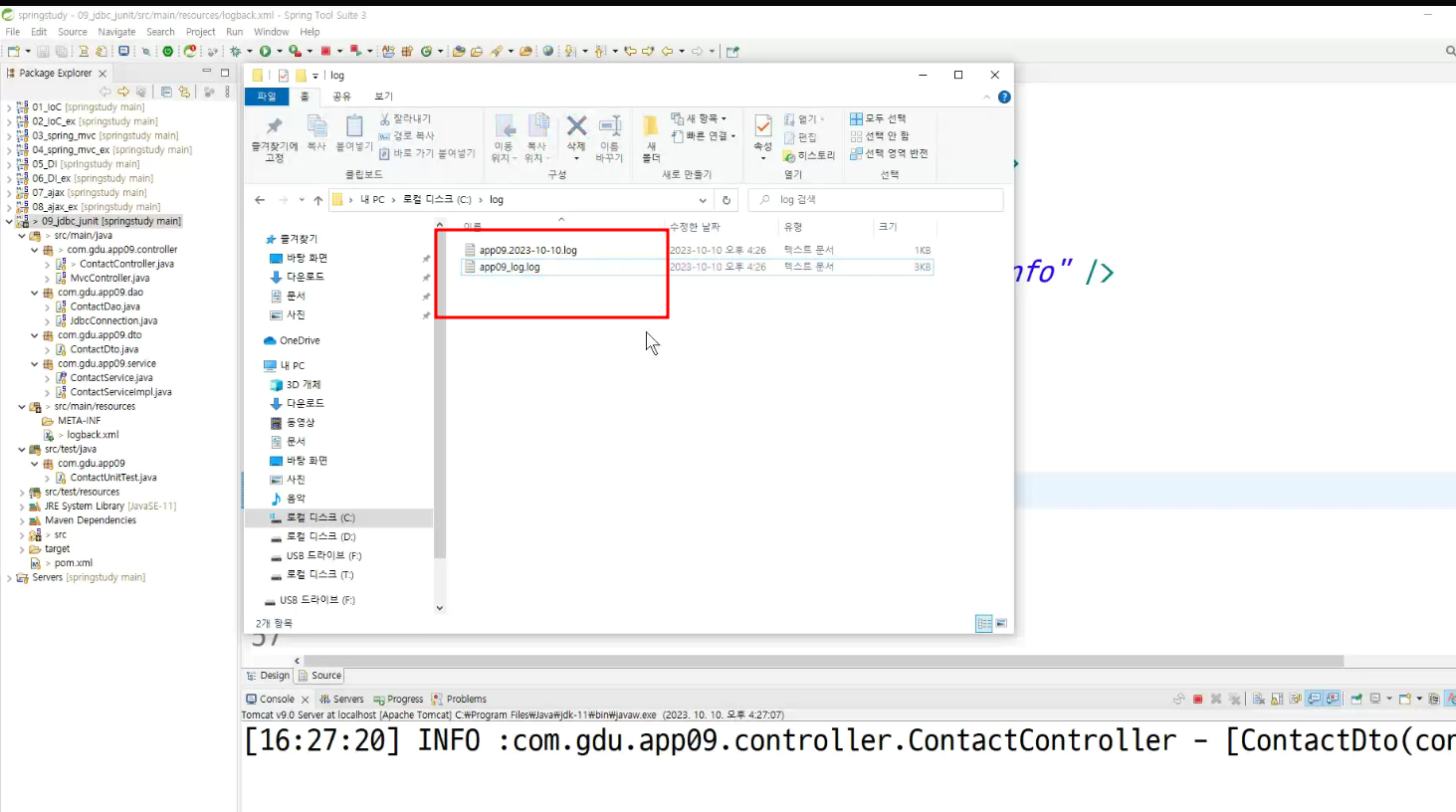Click Invert Selection (선택 영역 반전)

[889, 154]
